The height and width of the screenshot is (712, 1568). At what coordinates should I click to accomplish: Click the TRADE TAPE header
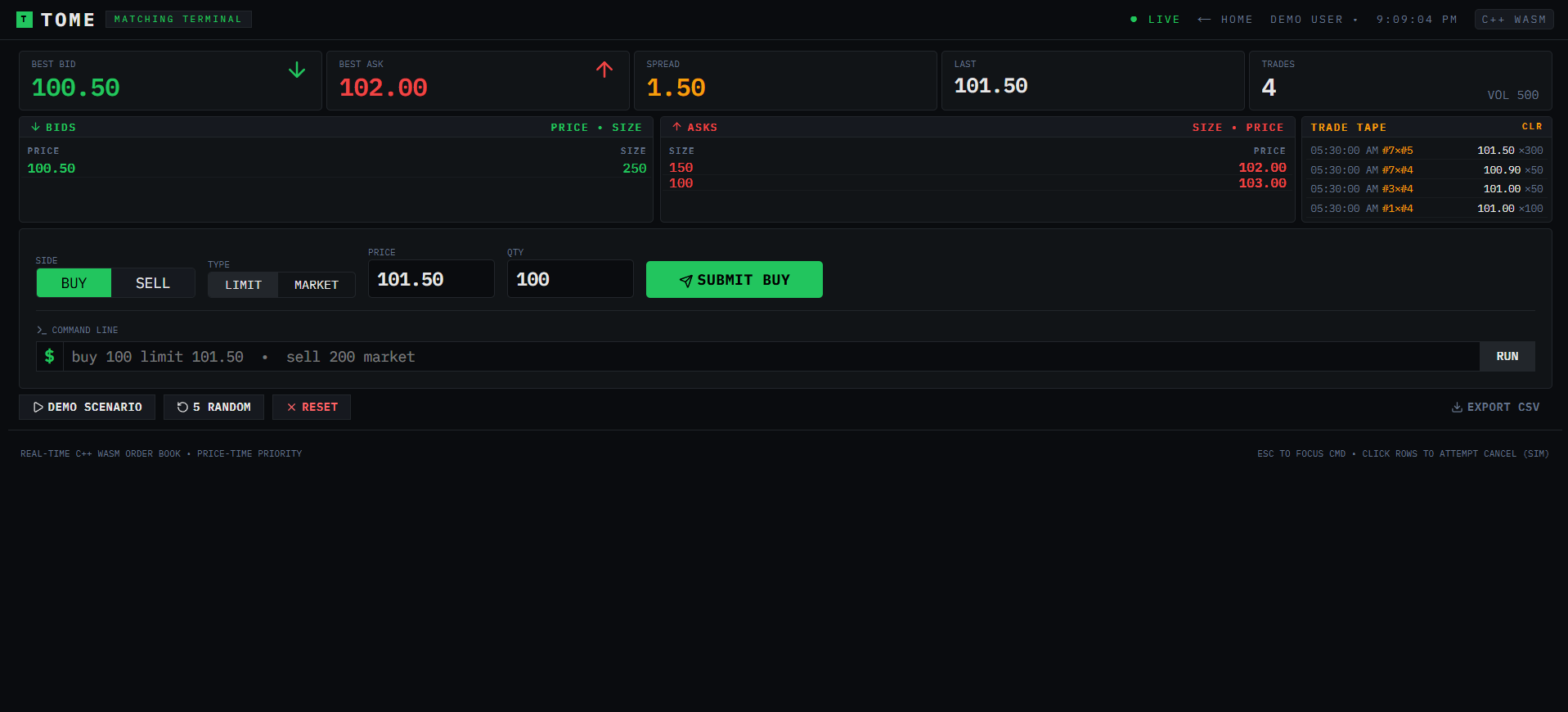pos(1348,127)
